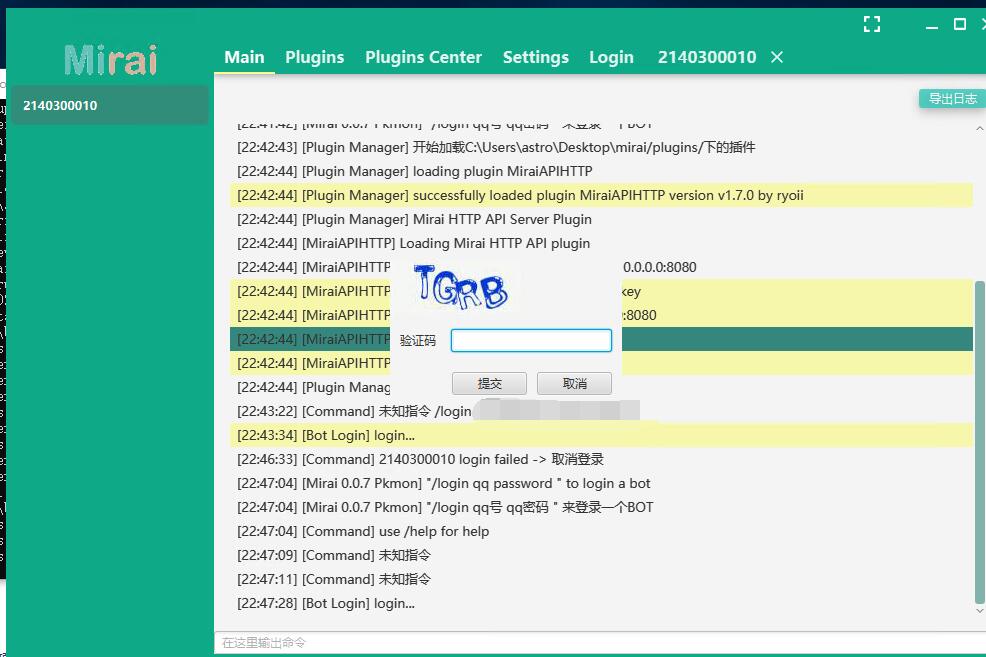Viewport: 986px width, 657px height.
Task: Select log line '[22:47:09] [Command] 未知指令'
Action: point(601,555)
